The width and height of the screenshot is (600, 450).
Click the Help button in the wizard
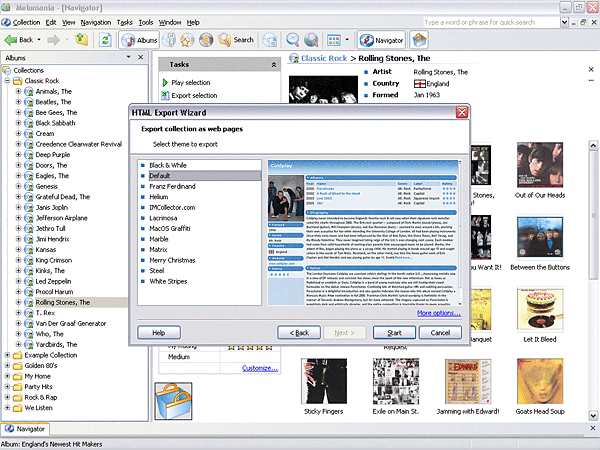pos(159,333)
